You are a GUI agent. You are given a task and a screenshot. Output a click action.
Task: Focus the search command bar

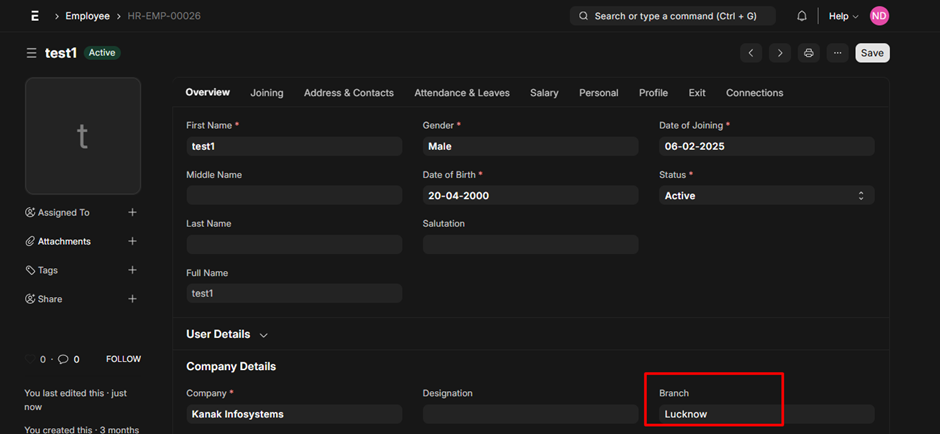673,16
